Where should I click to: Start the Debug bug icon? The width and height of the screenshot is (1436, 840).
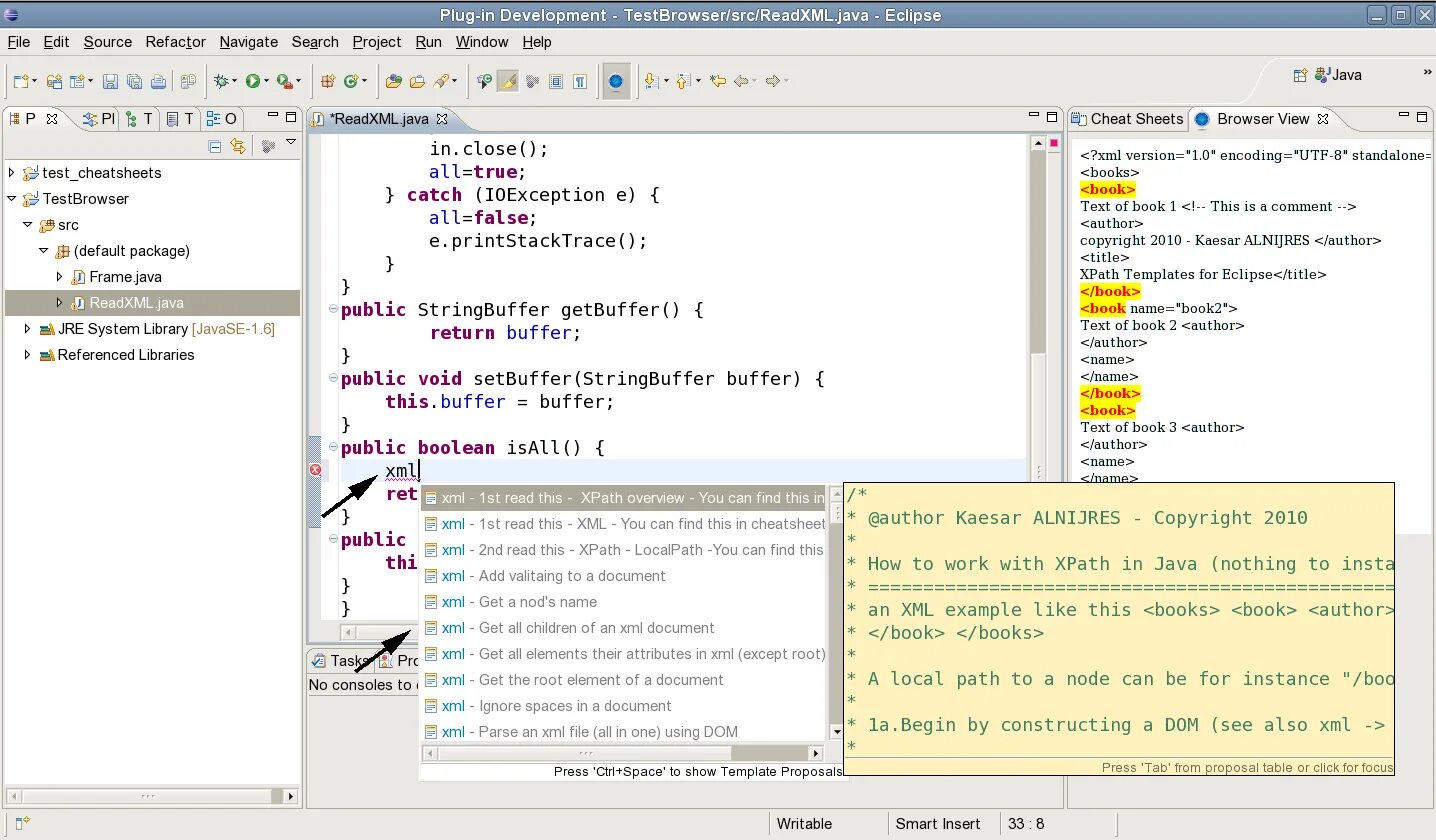[221, 82]
